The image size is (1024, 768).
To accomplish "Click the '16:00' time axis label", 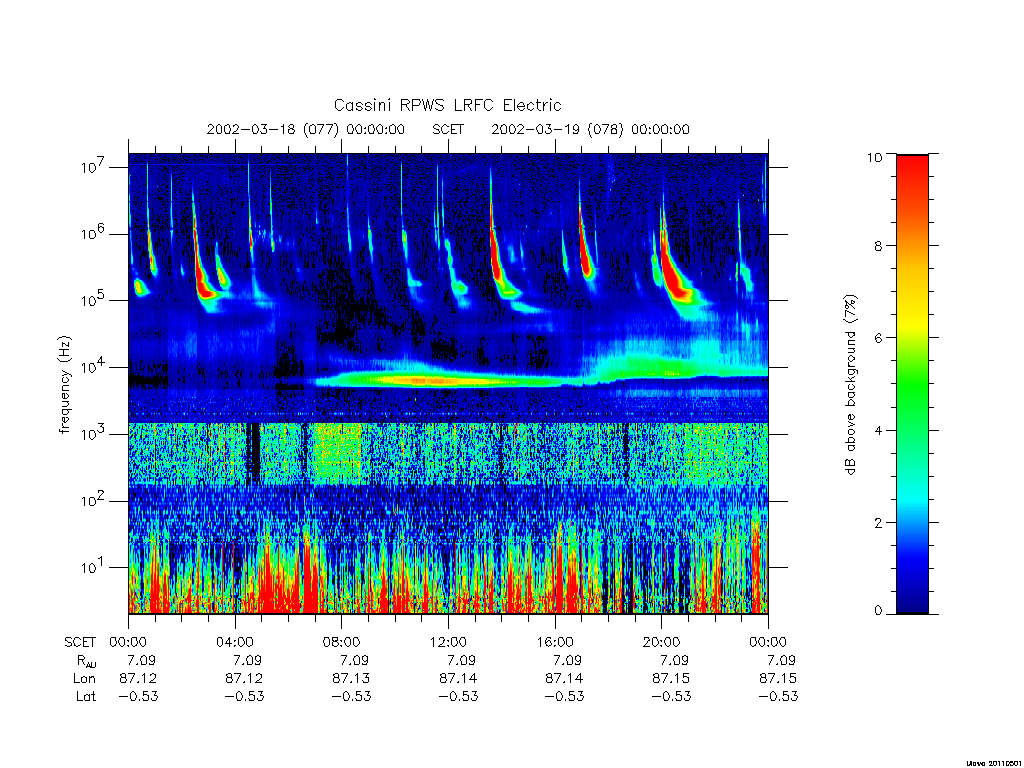I will pyautogui.click(x=555, y=642).
